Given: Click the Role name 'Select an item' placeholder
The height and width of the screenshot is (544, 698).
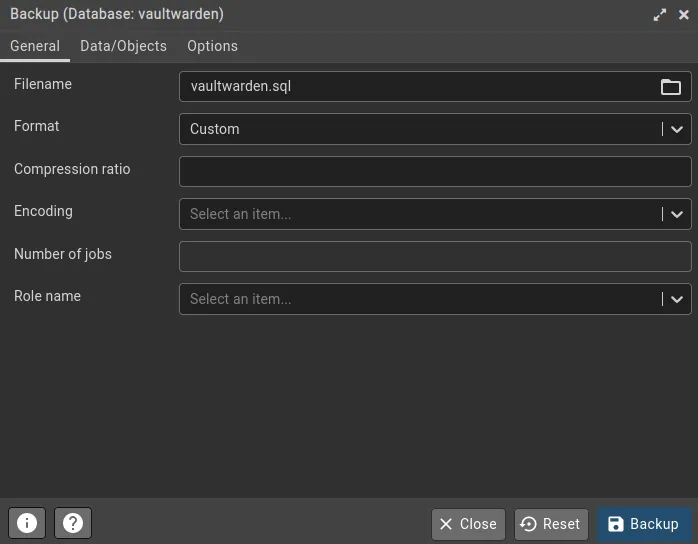Looking at the screenshot, I should point(241,299).
